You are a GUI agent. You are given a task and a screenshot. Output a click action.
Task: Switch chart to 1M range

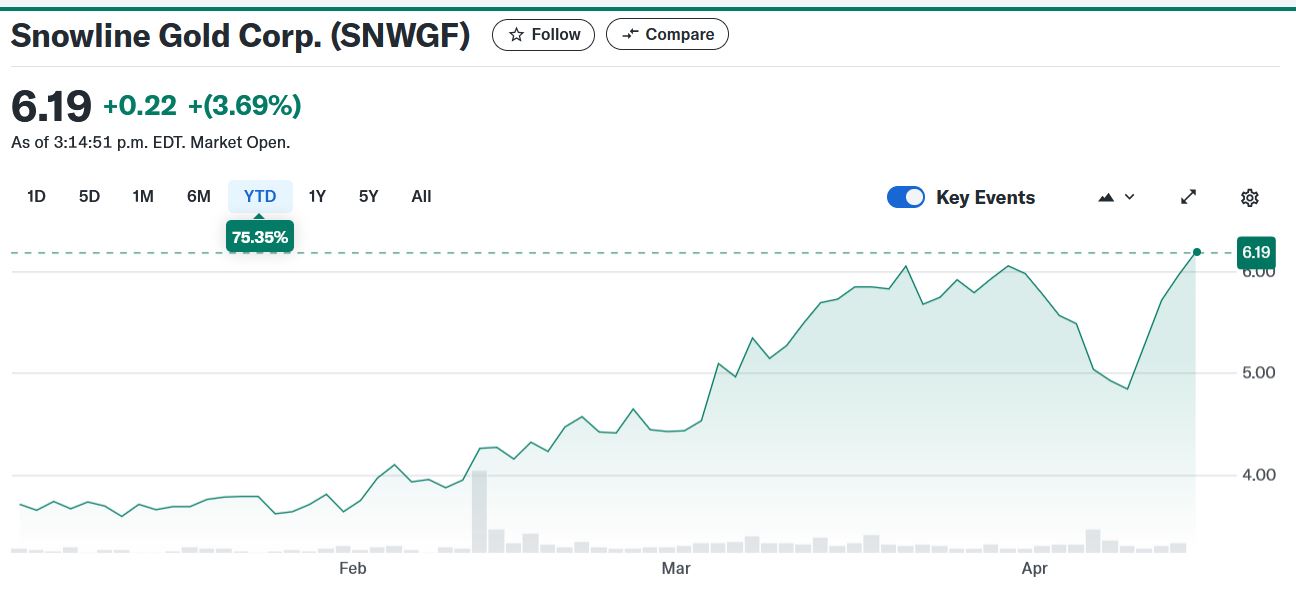(143, 196)
